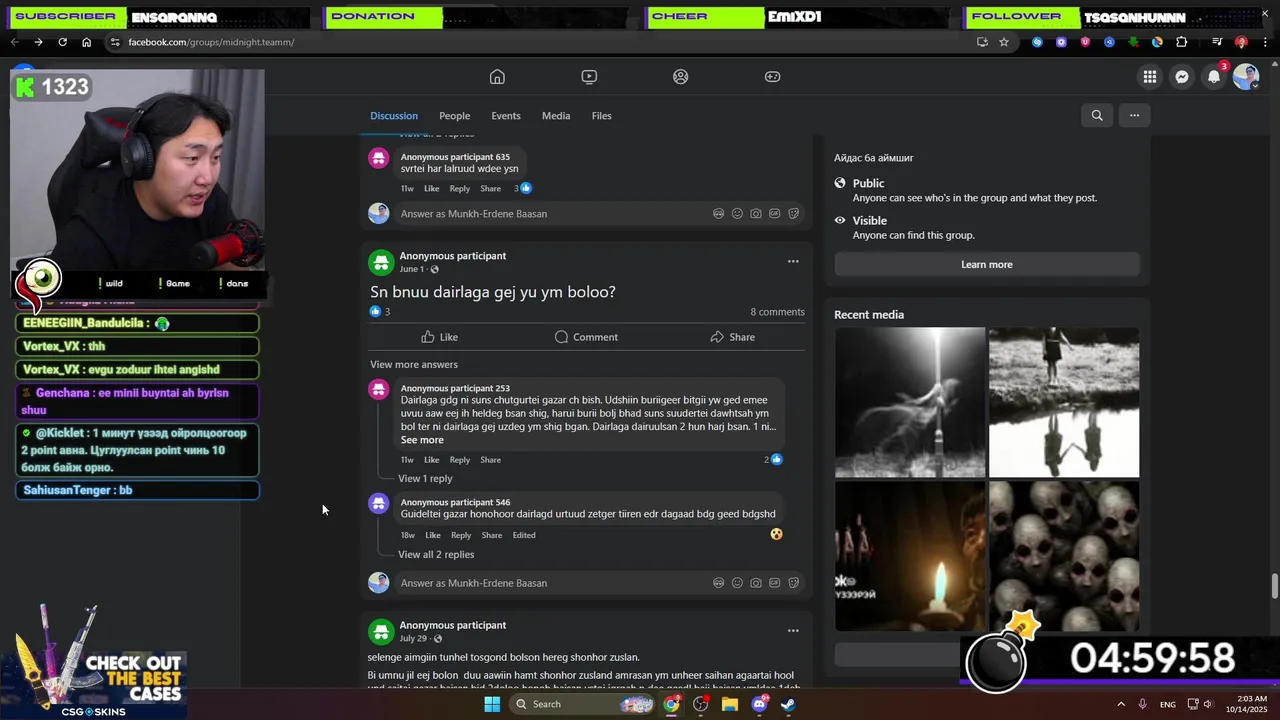Show hidden system tray icons chevron
The height and width of the screenshot is (720, 1280).
(1120, 704)
